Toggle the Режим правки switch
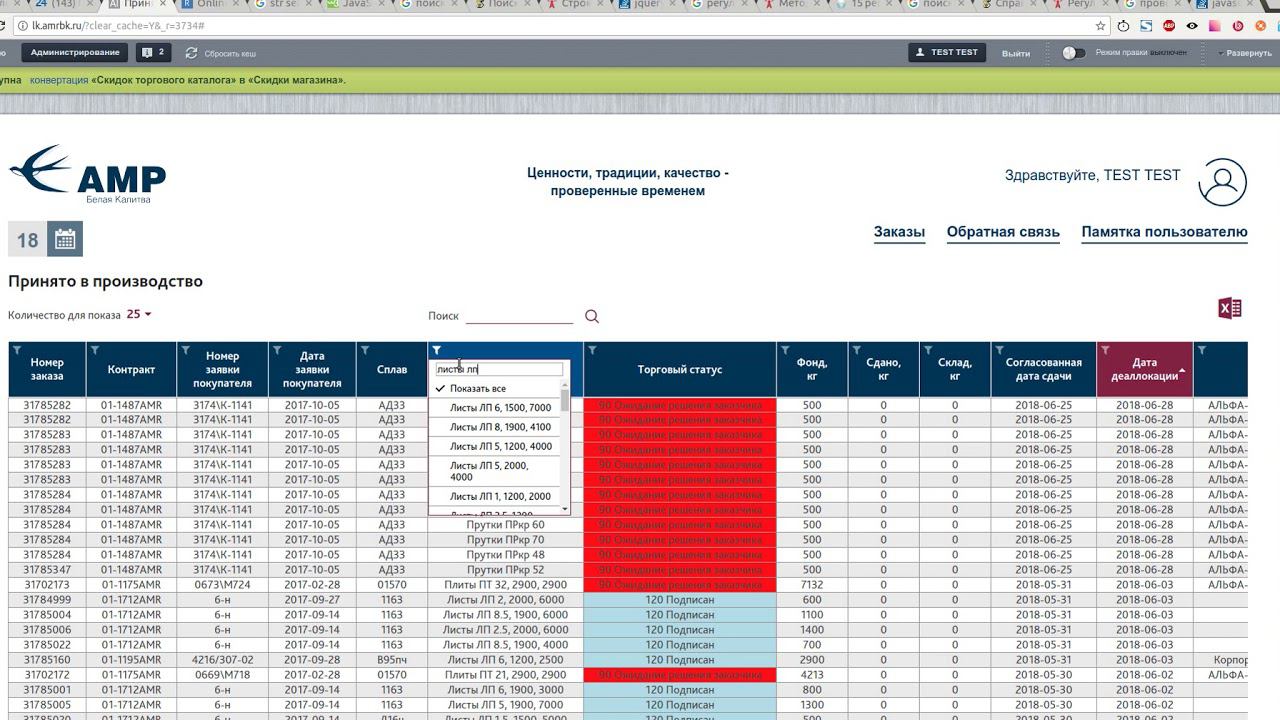Screen dimensions: 1280x720 1073,53
